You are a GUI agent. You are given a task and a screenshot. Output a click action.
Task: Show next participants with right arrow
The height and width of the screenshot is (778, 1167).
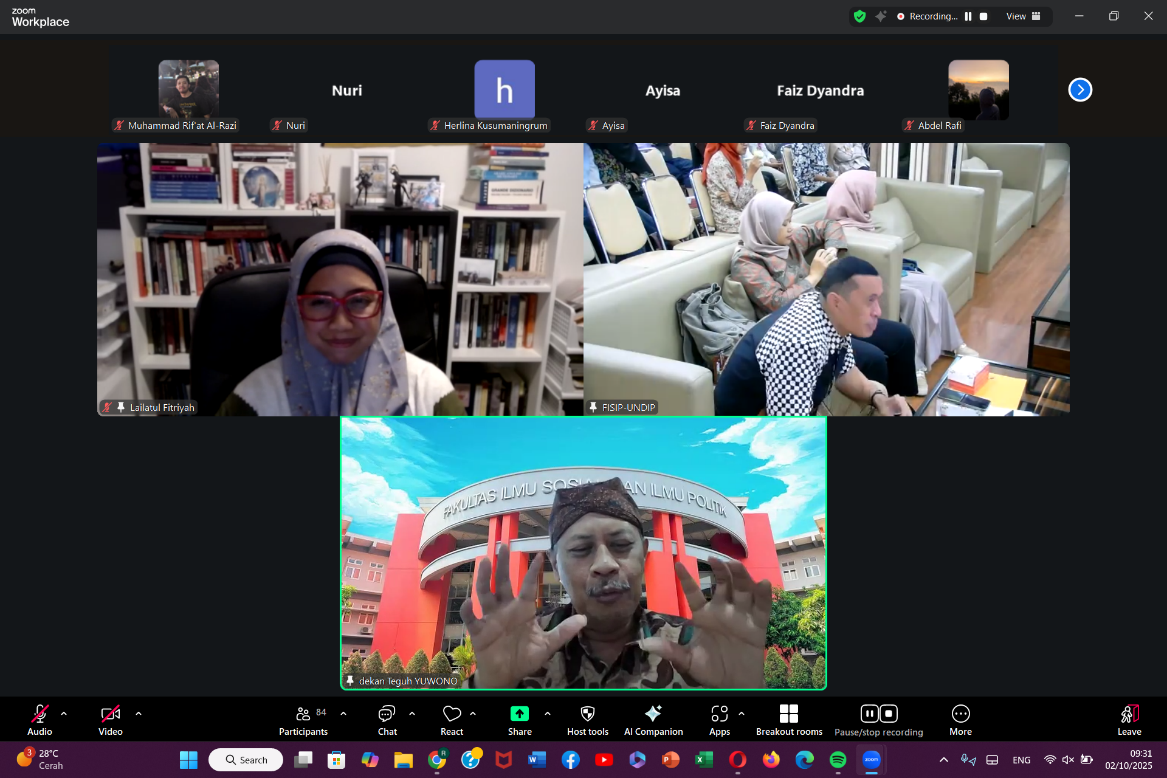pyautogui.click(x=1080, y=90)
